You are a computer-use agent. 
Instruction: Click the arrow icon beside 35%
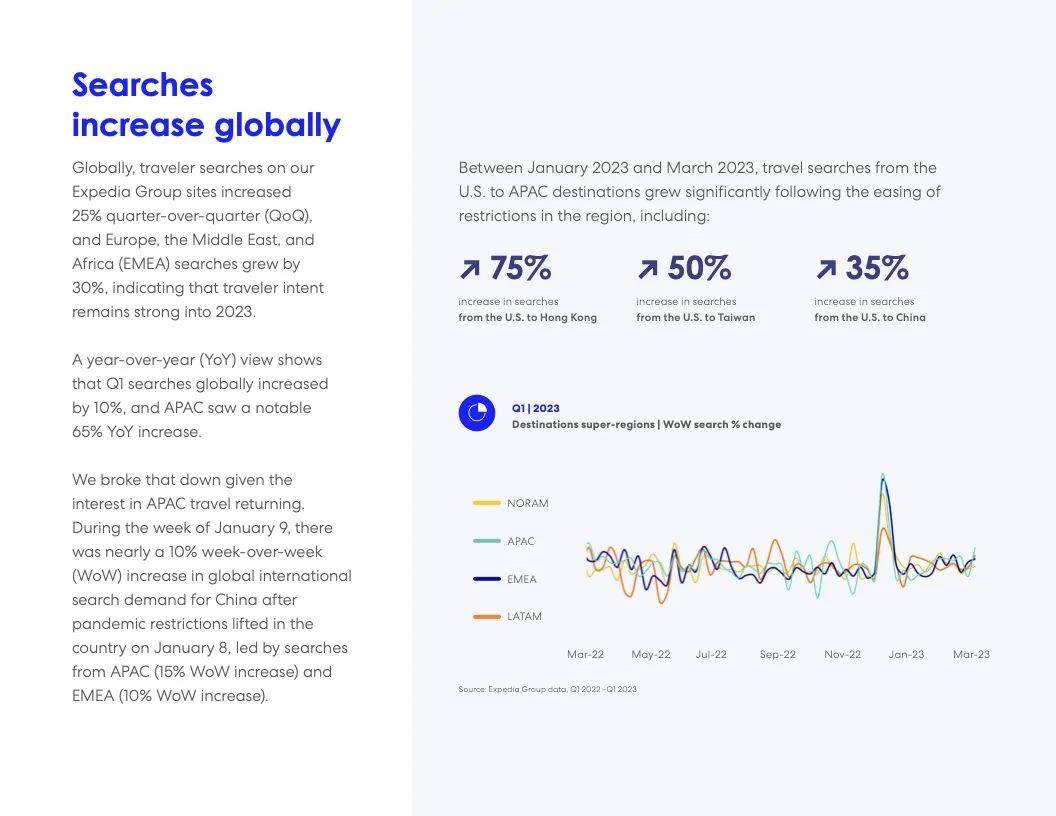(x=826, y=269)
